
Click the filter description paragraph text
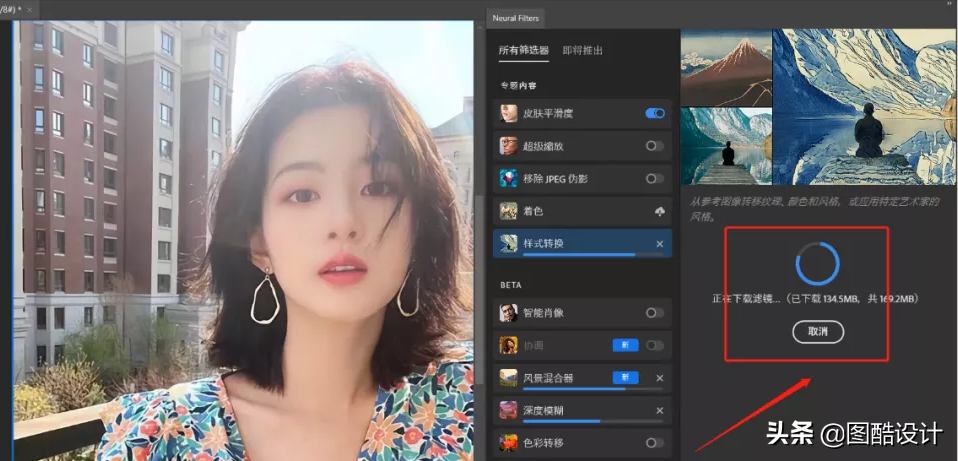coord(816,209)
